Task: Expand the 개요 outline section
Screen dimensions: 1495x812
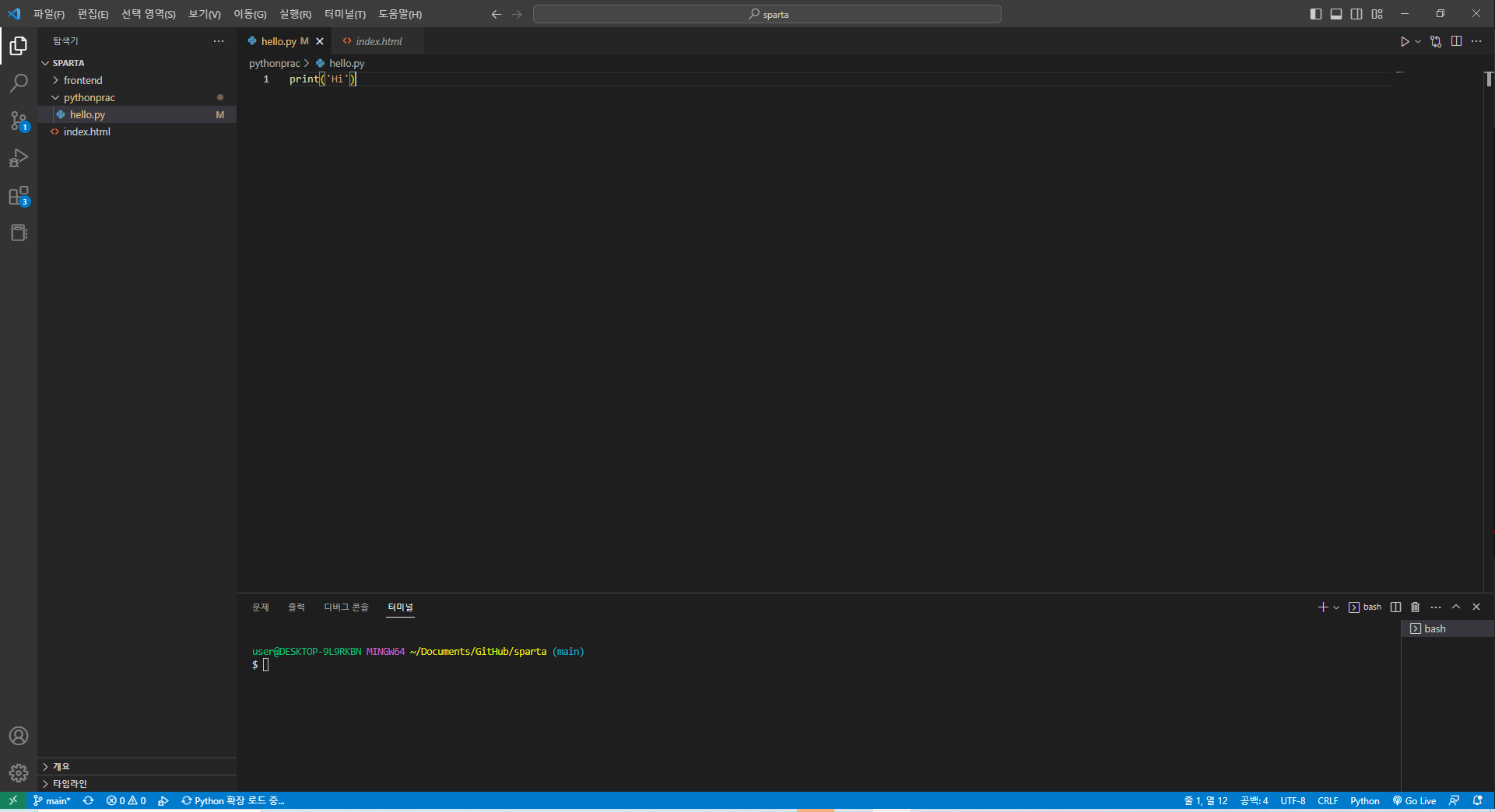Action: pos(137,766)
